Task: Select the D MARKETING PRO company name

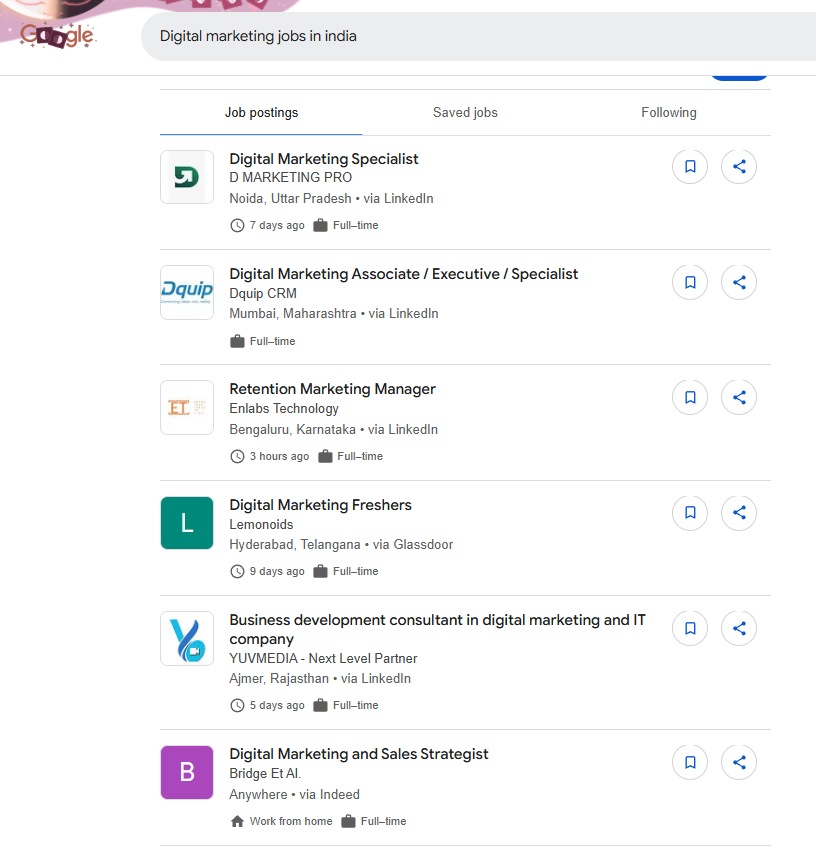Action: 290,177
